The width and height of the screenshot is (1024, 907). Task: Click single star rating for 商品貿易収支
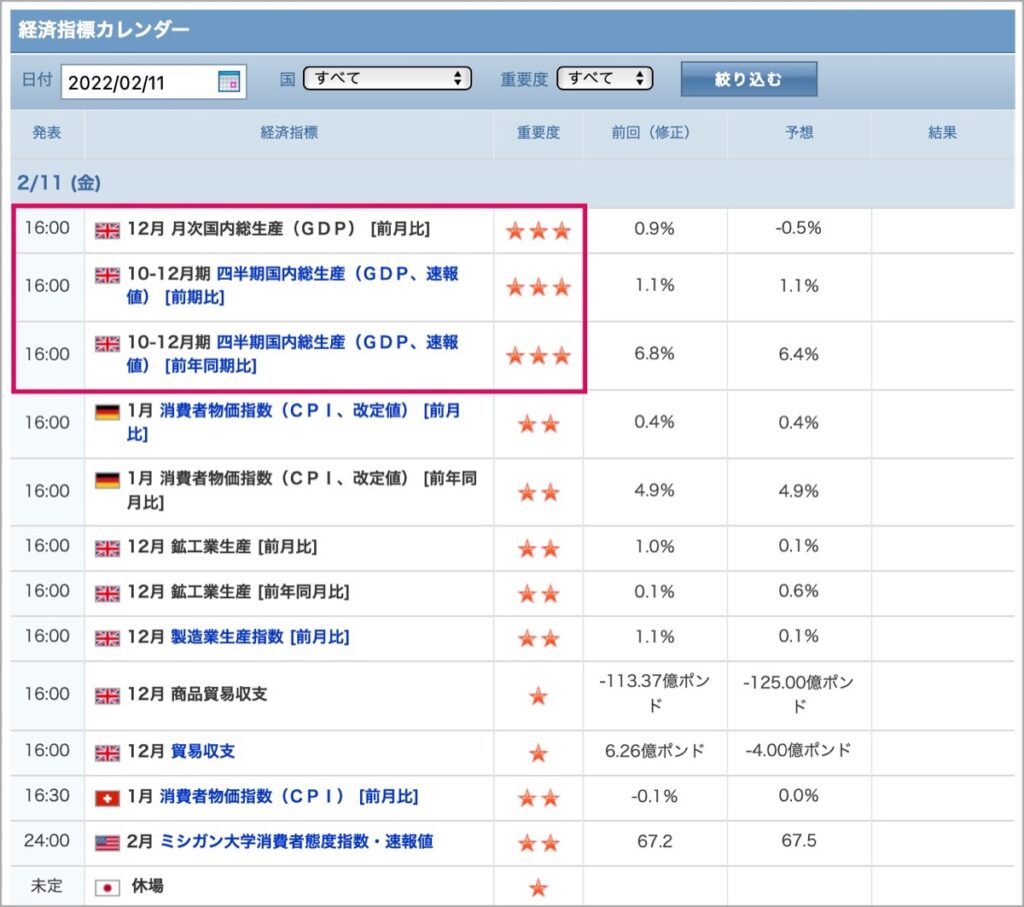(538, 696)
